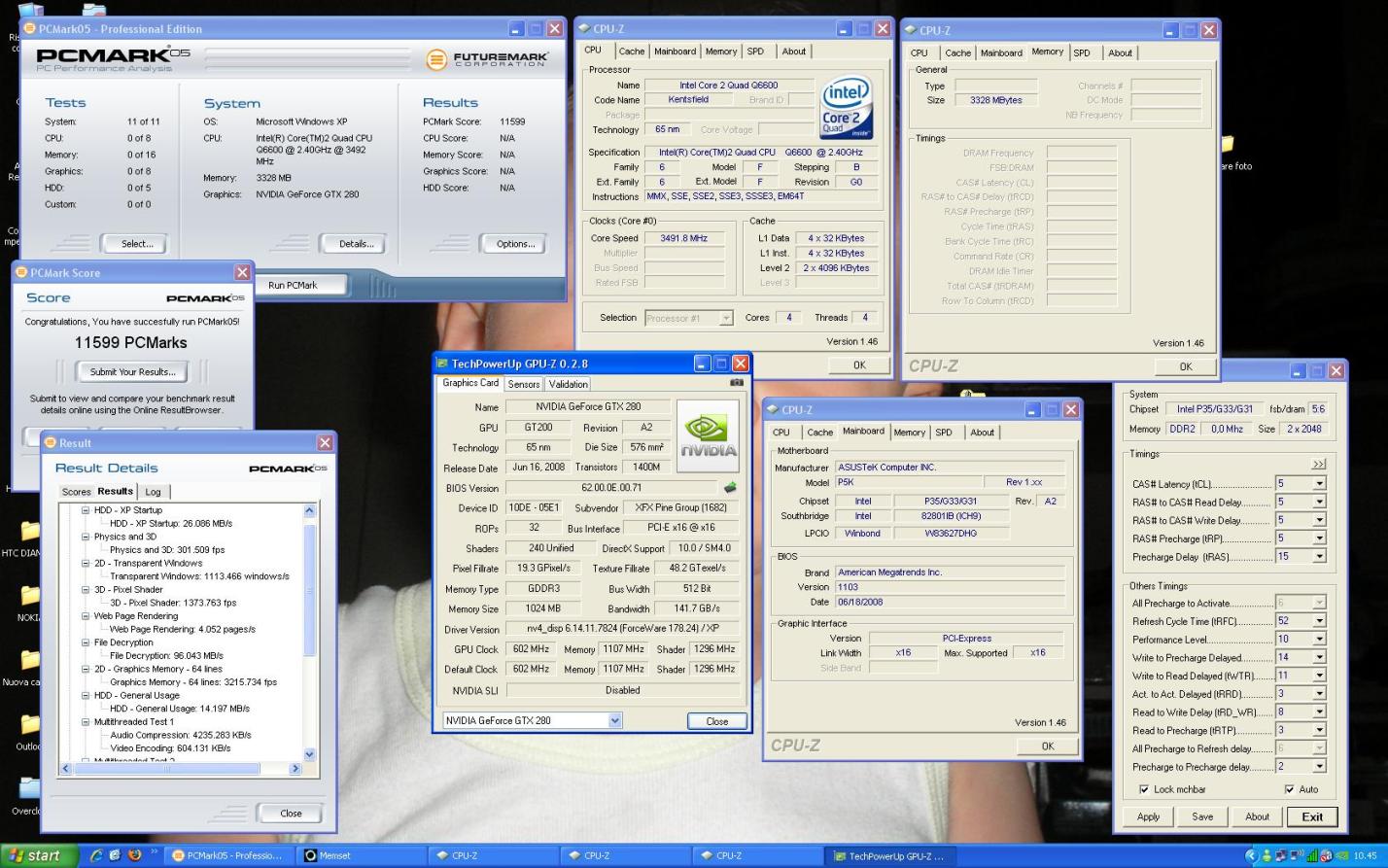Click the Details button in PCMark05

point(356,244)
